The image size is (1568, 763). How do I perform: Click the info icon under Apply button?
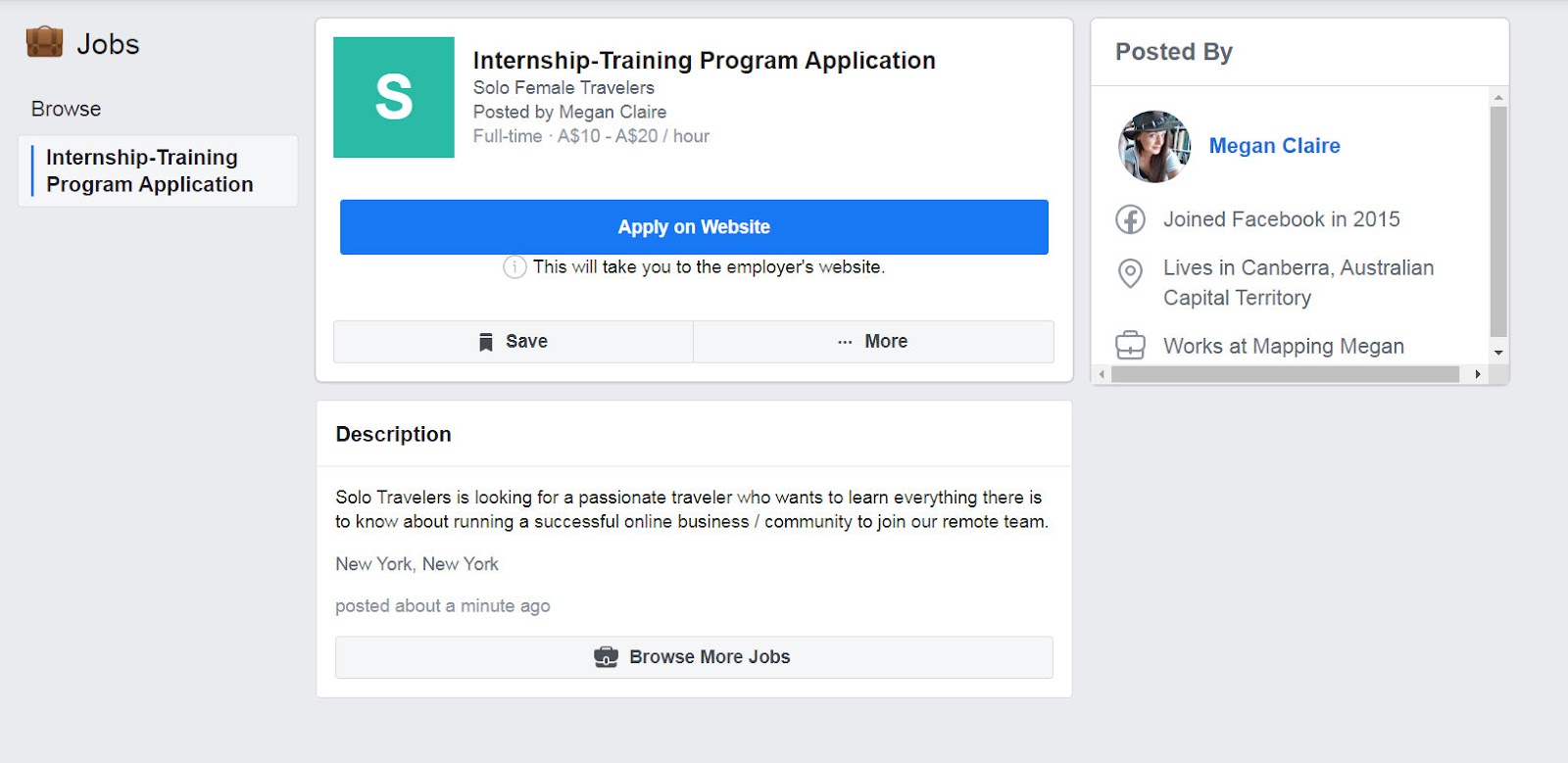(514, 266)
